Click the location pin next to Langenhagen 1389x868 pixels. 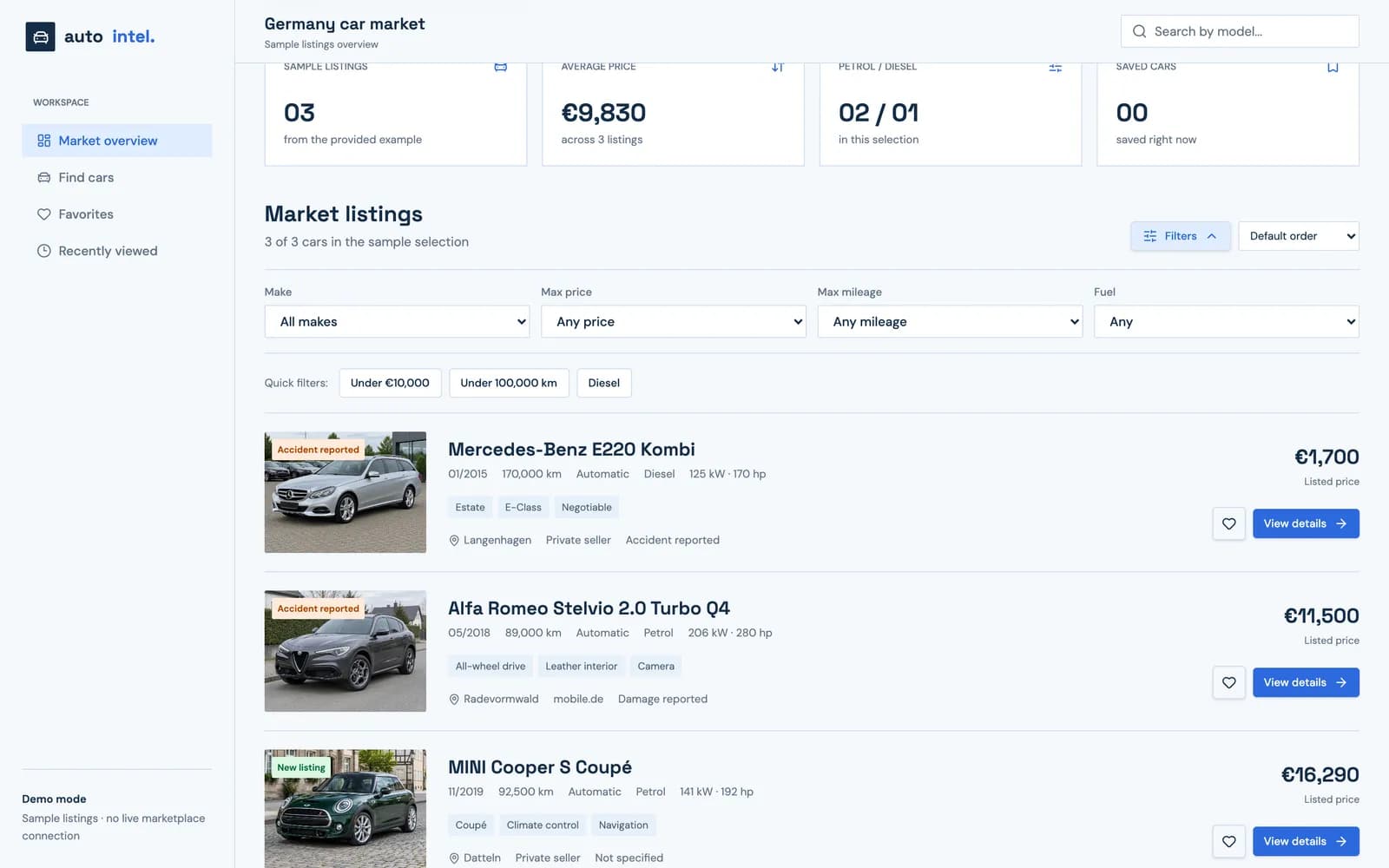click(x=454, y=541)
